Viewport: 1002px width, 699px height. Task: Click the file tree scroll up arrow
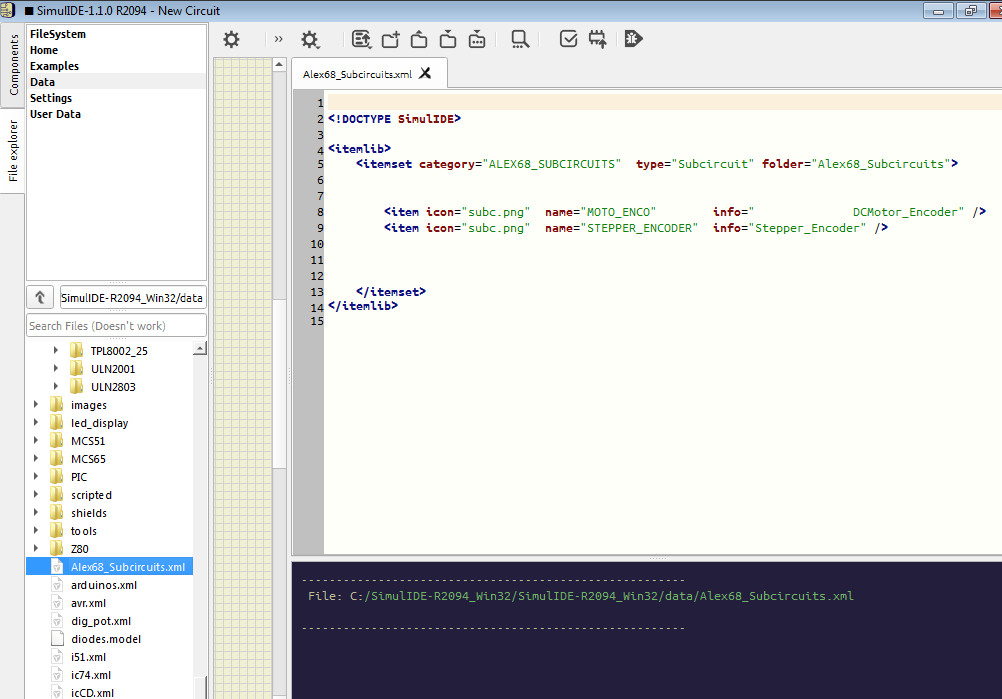(x=200, y=349)
